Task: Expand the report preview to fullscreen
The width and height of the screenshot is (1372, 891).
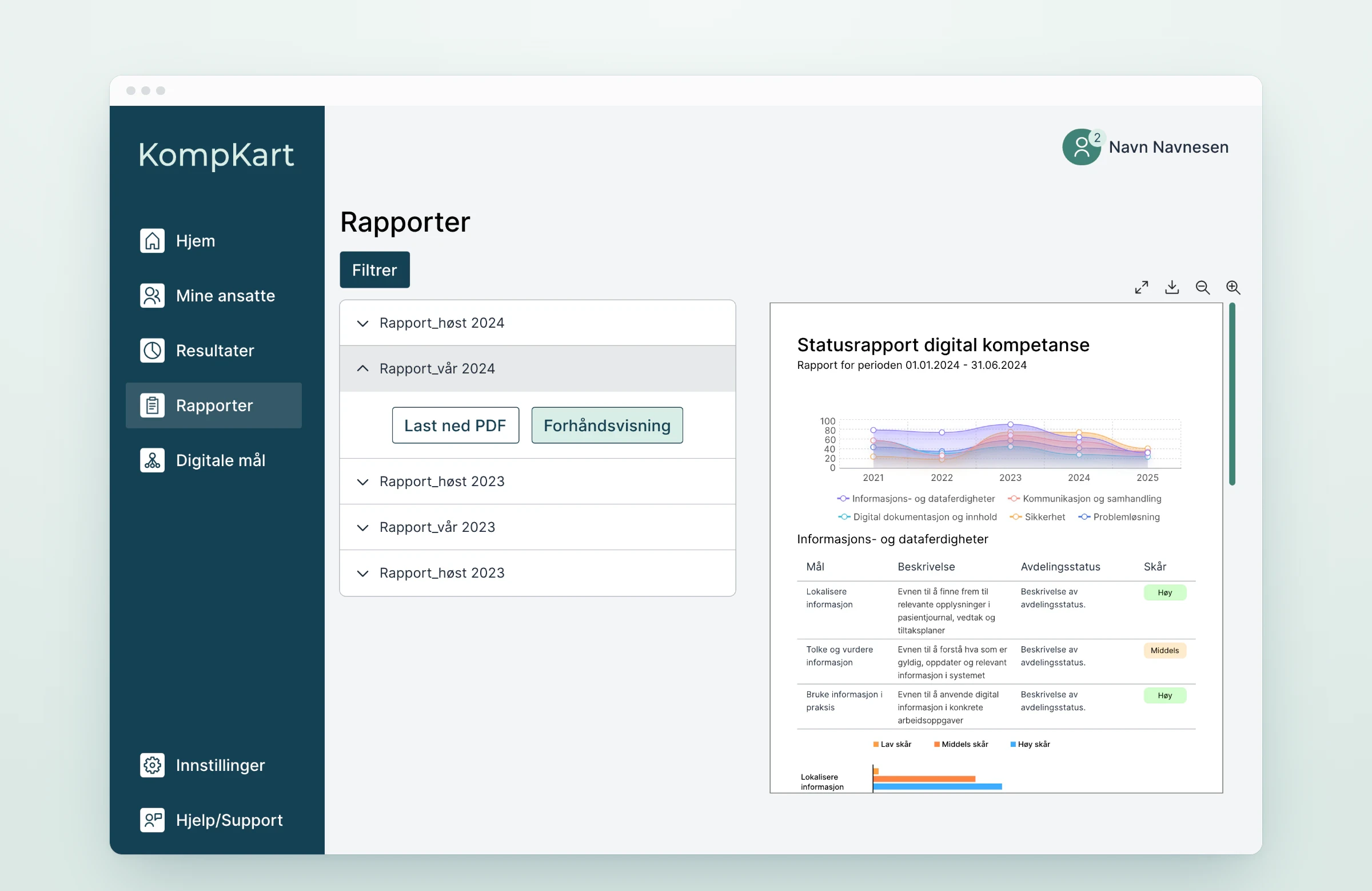Action: [x=1142, y=287]
